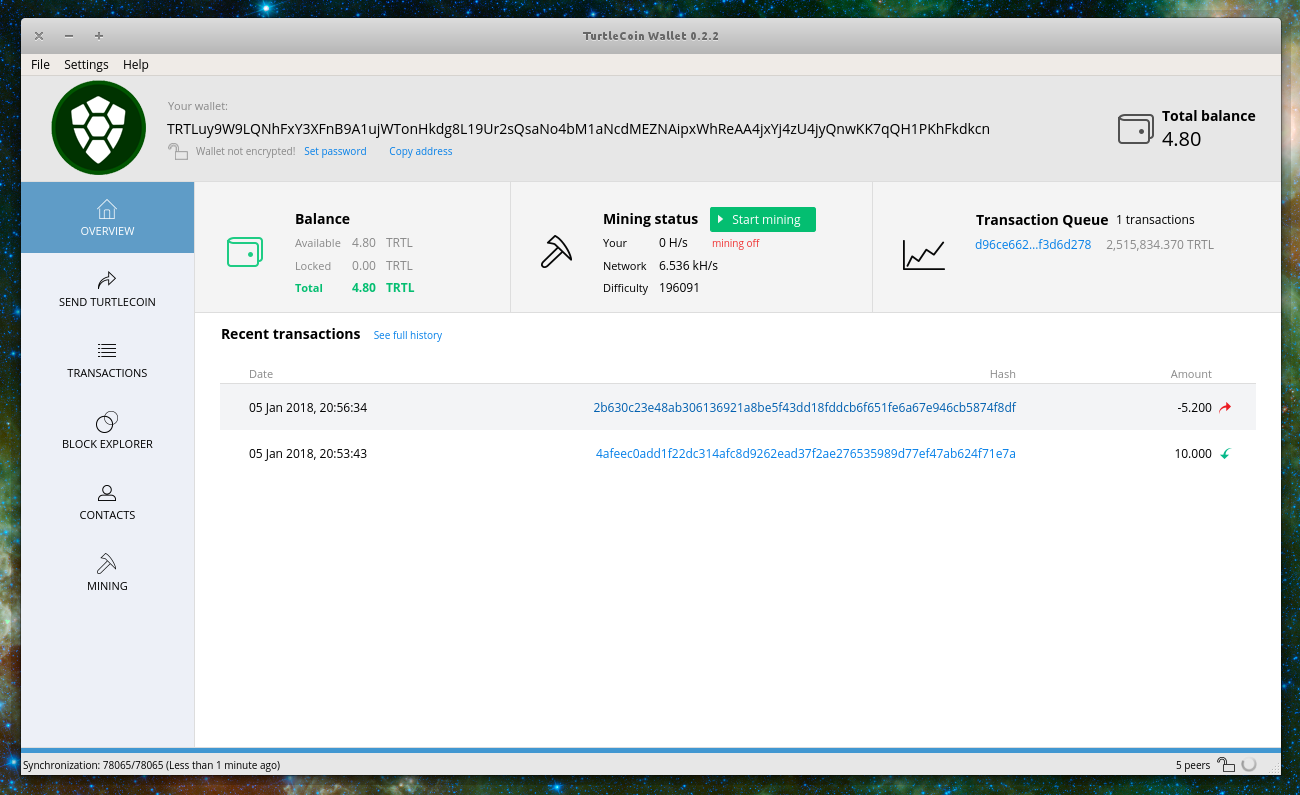Screen dimensions: 1300x795
Task: Click the sync spinner icon in status bar
Action: point(1249,765)
